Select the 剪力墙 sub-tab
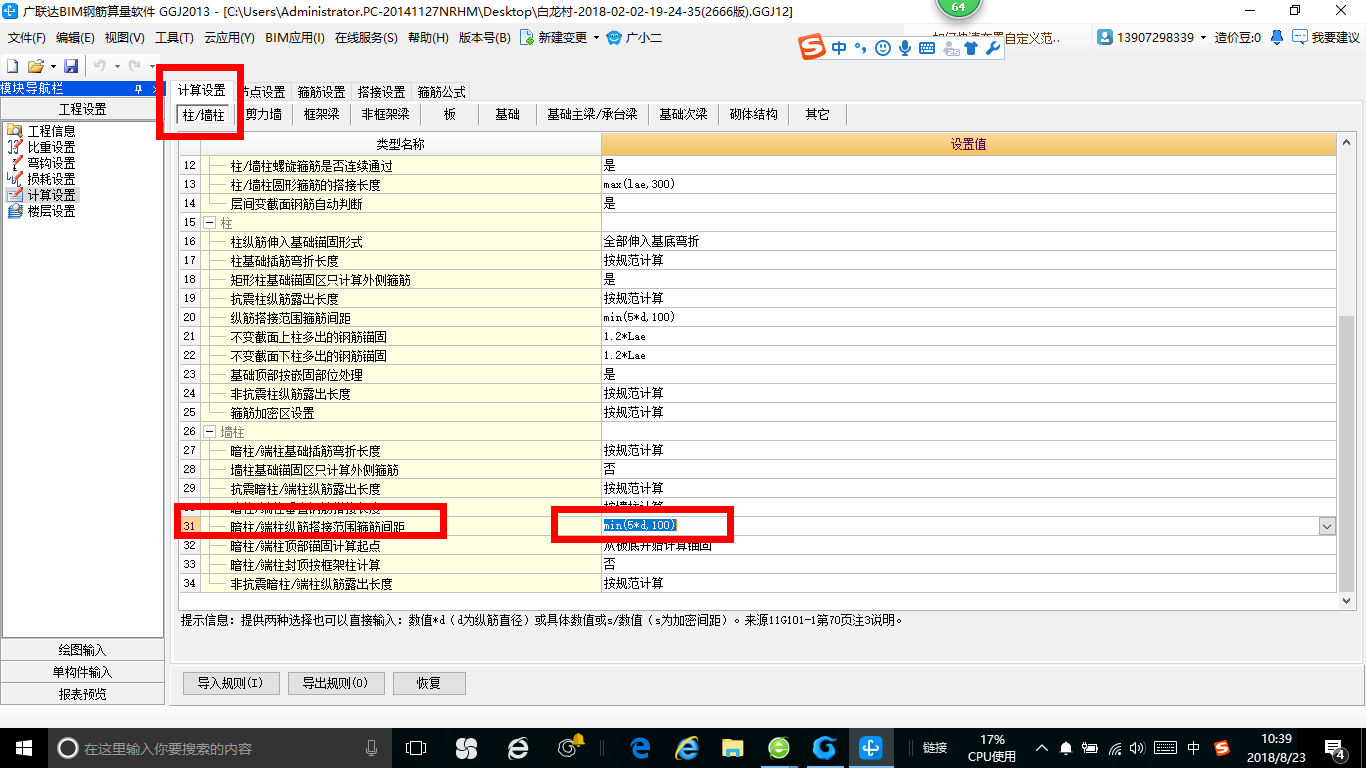 tap(264, 115)
